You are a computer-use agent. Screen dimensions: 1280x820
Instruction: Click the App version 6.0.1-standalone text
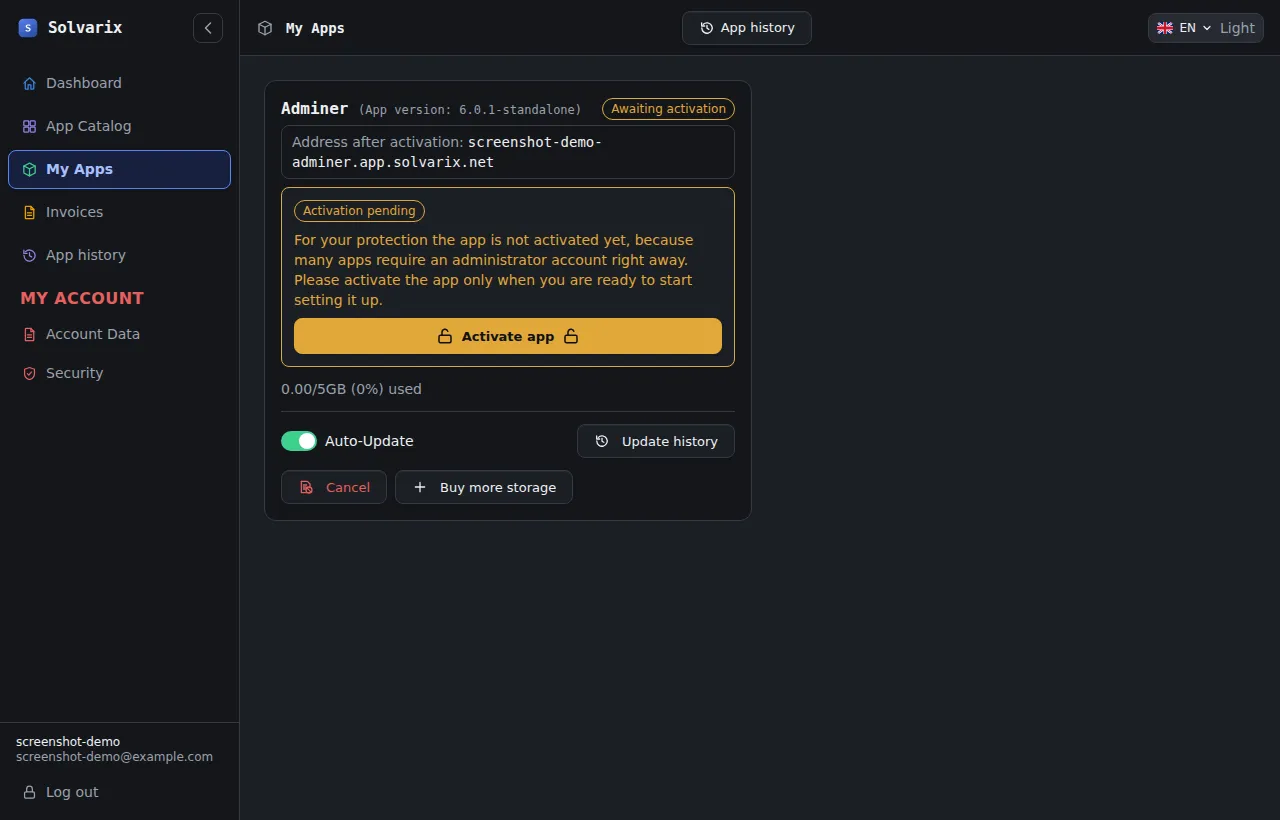[470, 109]
